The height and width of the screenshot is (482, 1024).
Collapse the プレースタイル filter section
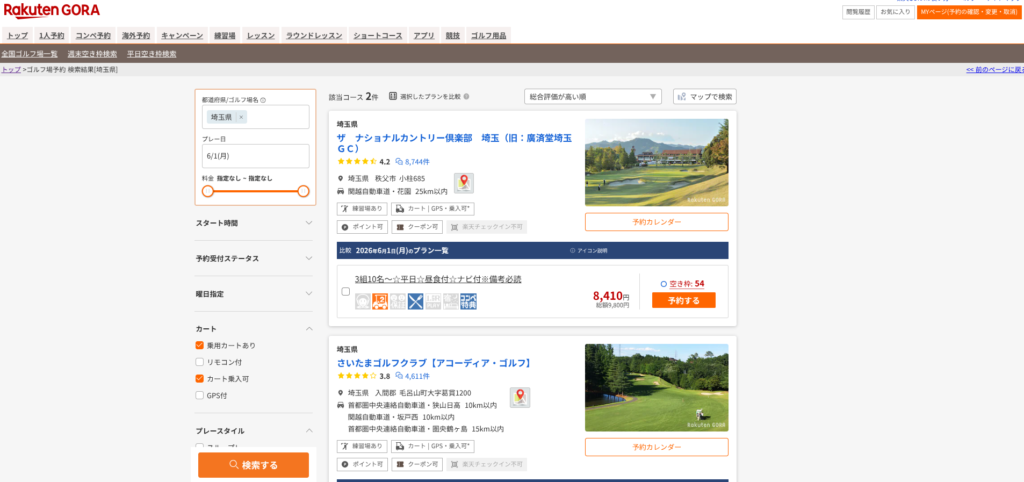pyautogui.click(x=255, y=431)
